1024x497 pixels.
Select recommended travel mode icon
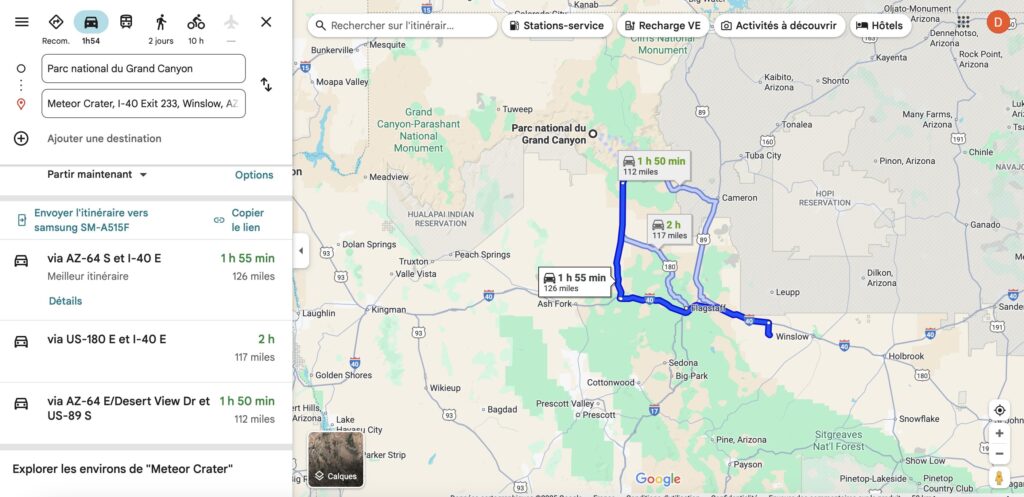(56, 22)
